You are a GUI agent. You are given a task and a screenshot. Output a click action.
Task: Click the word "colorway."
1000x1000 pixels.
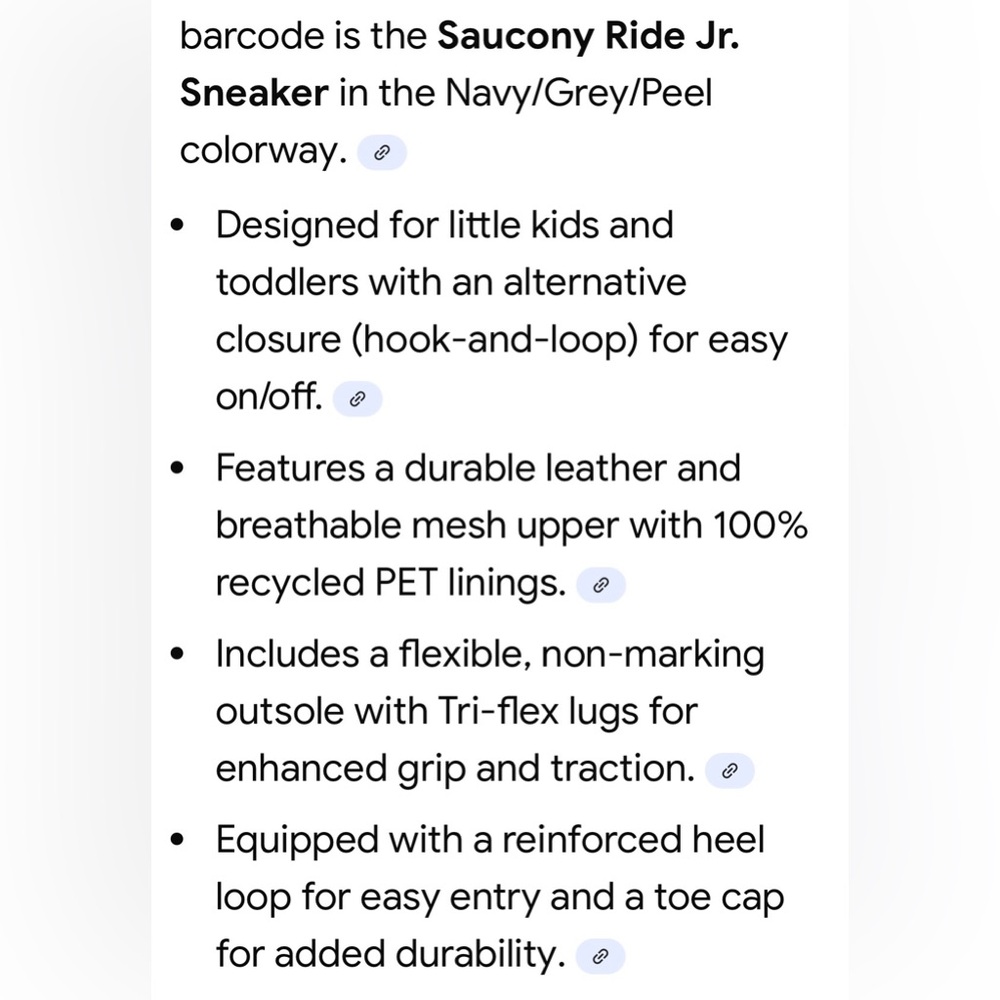point(263,152)
